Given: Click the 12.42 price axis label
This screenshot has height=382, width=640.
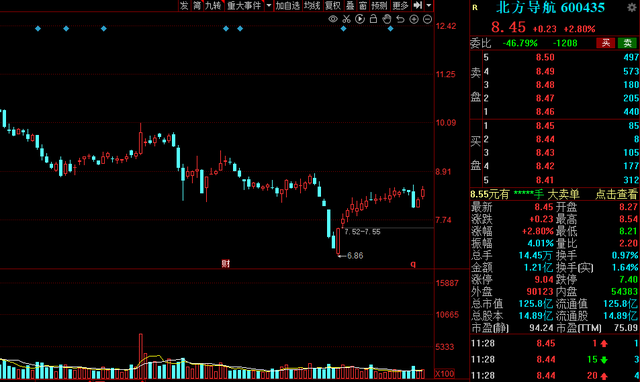Looking at the screenshot, I should pyautogui.click(x=446, y=26).
